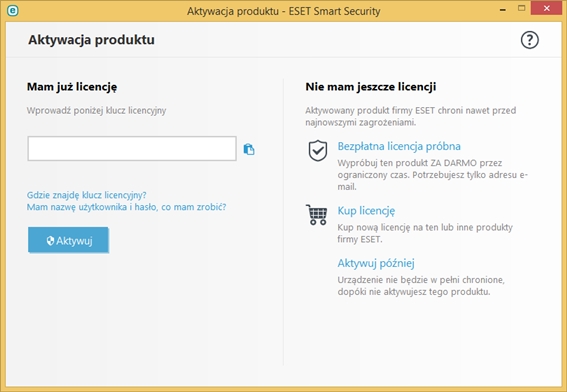The width and height of the screenshot is (567, 392).
Task: Select the 'Kup licencję' link
Action: tap(366, 210)
